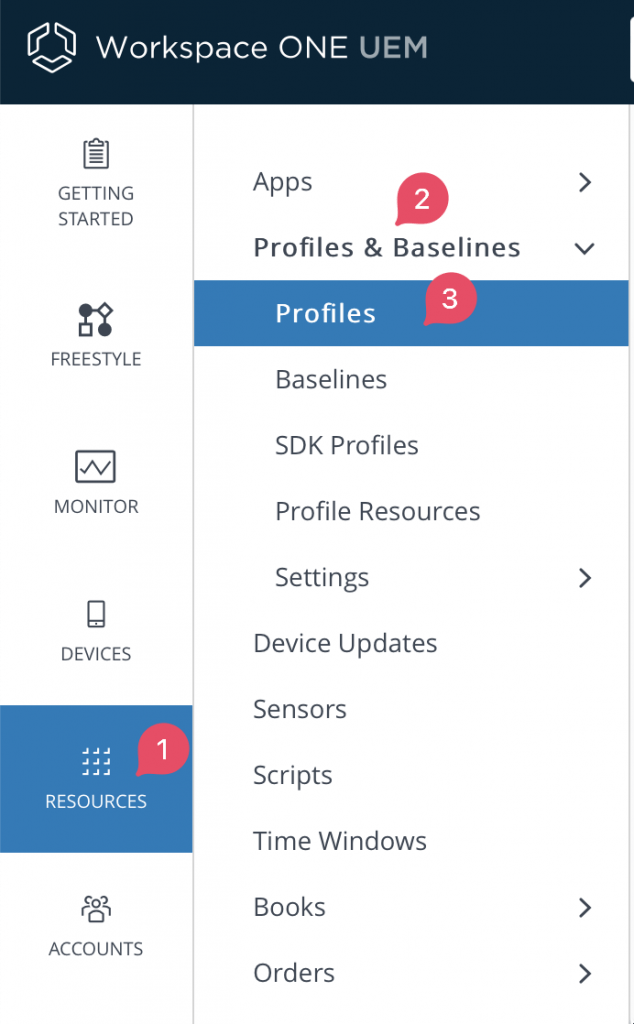The width and height of the screenshot is (634, 1024).
Task: Open the Device Updates page
Action: 345,643
